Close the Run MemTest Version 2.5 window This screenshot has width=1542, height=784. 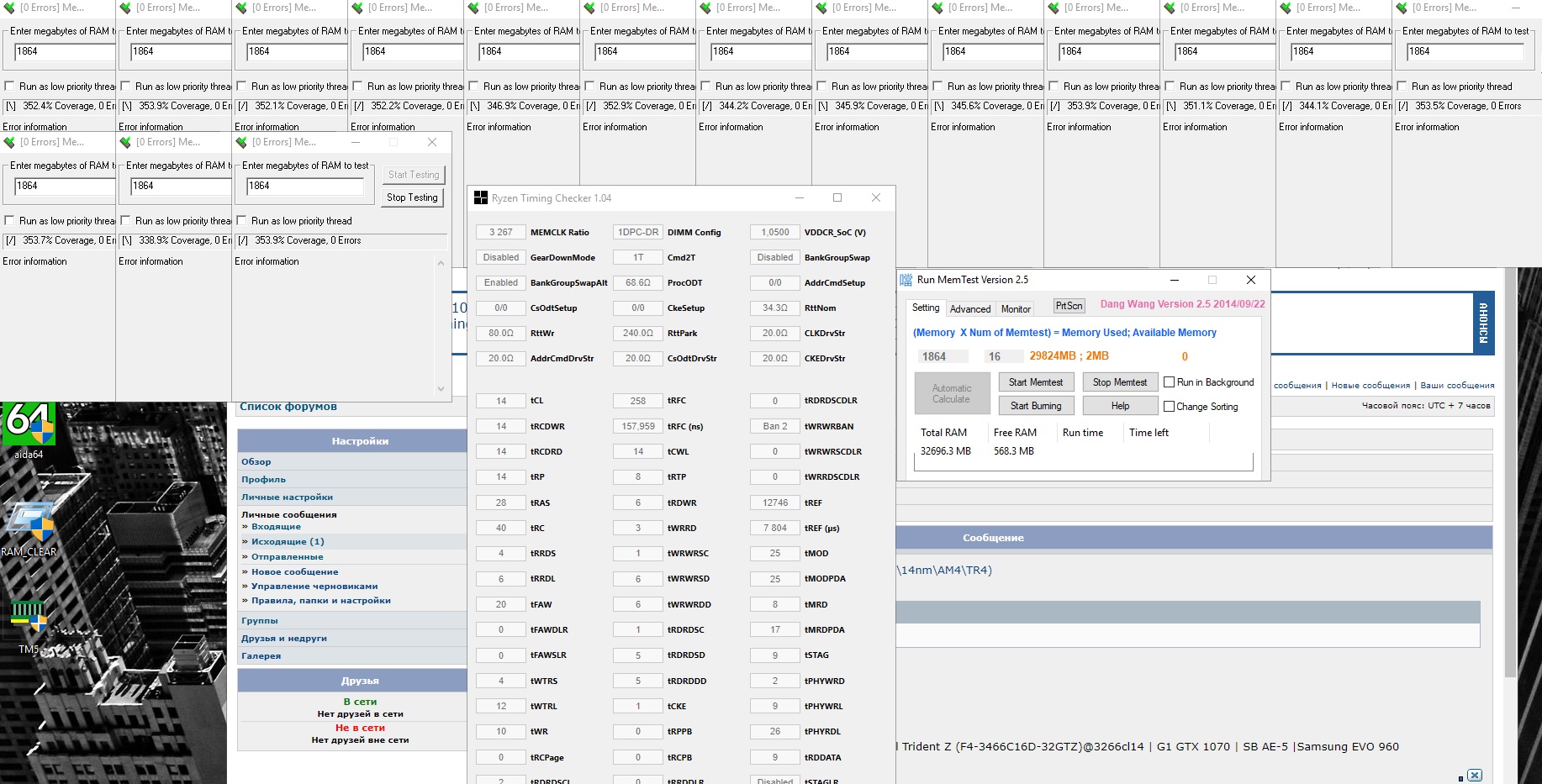tap(1251, 280)
